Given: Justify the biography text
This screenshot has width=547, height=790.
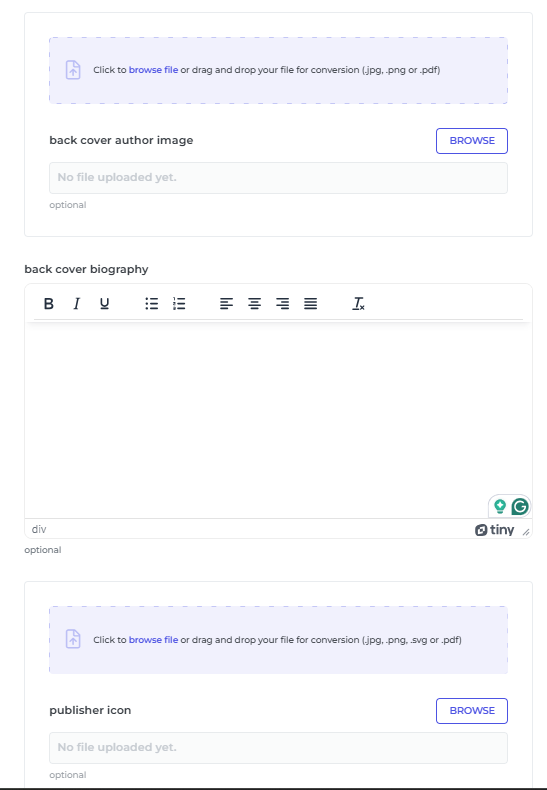Looking at the screenshot, I should click(310, 303).
